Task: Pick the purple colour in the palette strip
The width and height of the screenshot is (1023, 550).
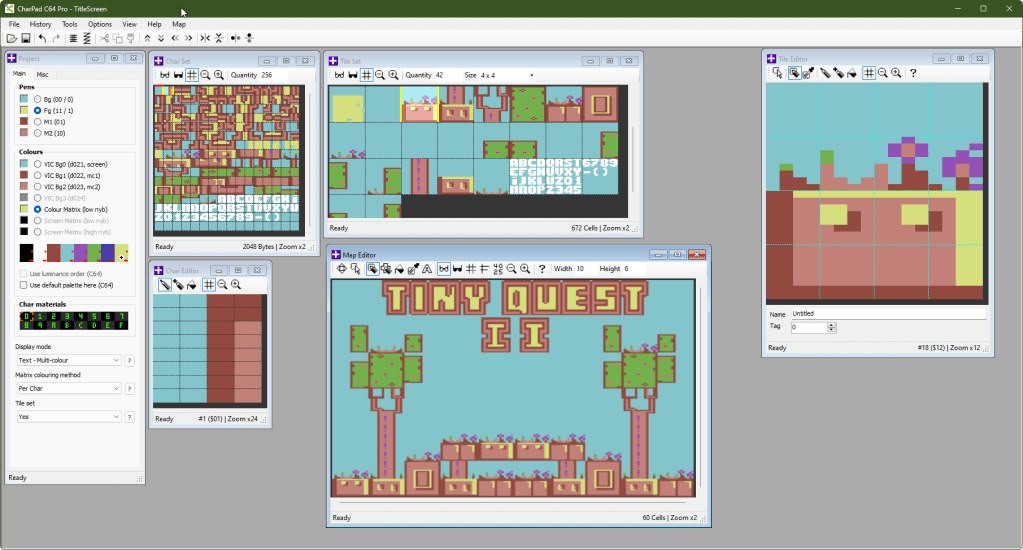Action: click(x=80, y=253)
